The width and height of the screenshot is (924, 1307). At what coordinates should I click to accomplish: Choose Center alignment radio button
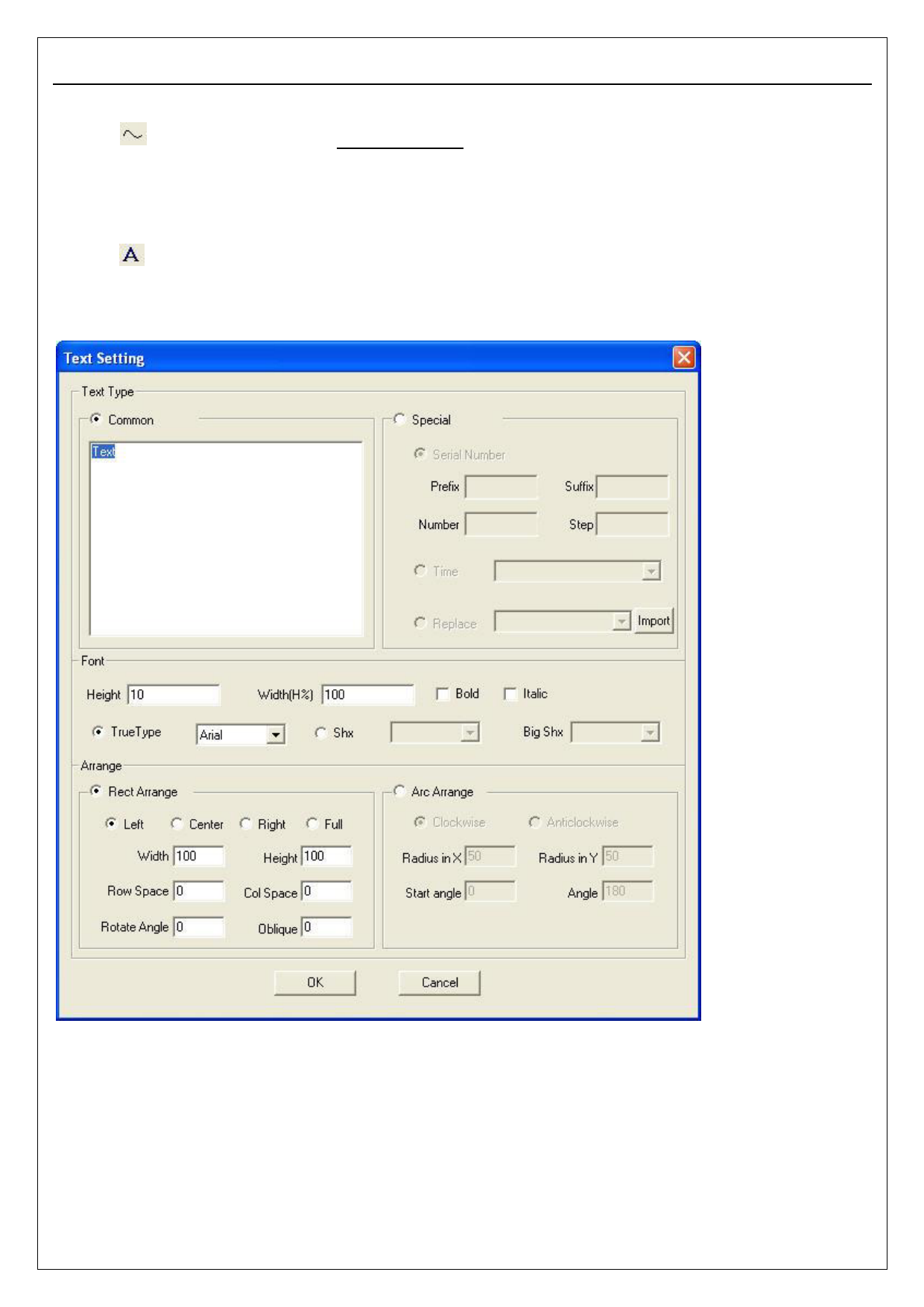[x=177, y=823]
